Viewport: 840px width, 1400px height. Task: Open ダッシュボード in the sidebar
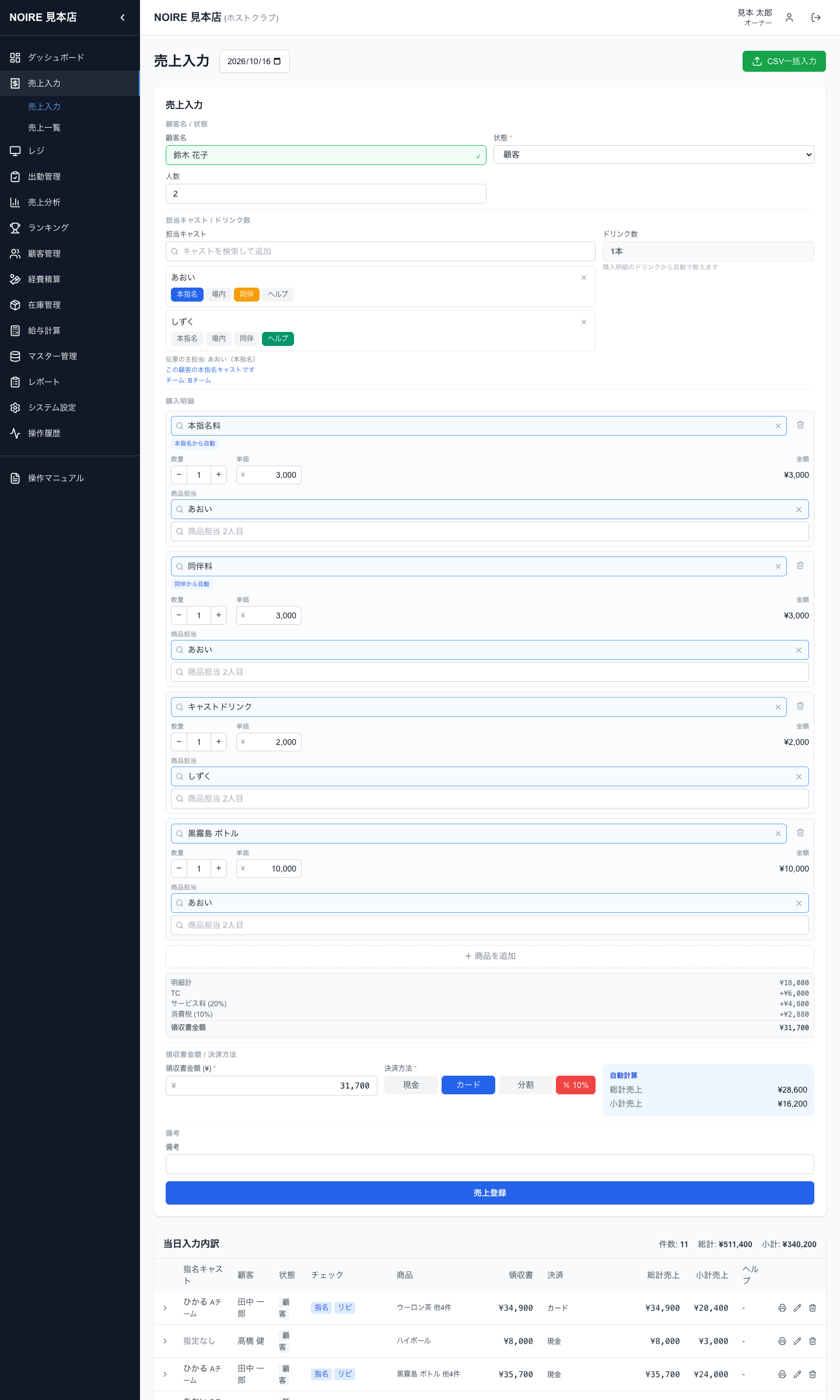pos(70,58)
